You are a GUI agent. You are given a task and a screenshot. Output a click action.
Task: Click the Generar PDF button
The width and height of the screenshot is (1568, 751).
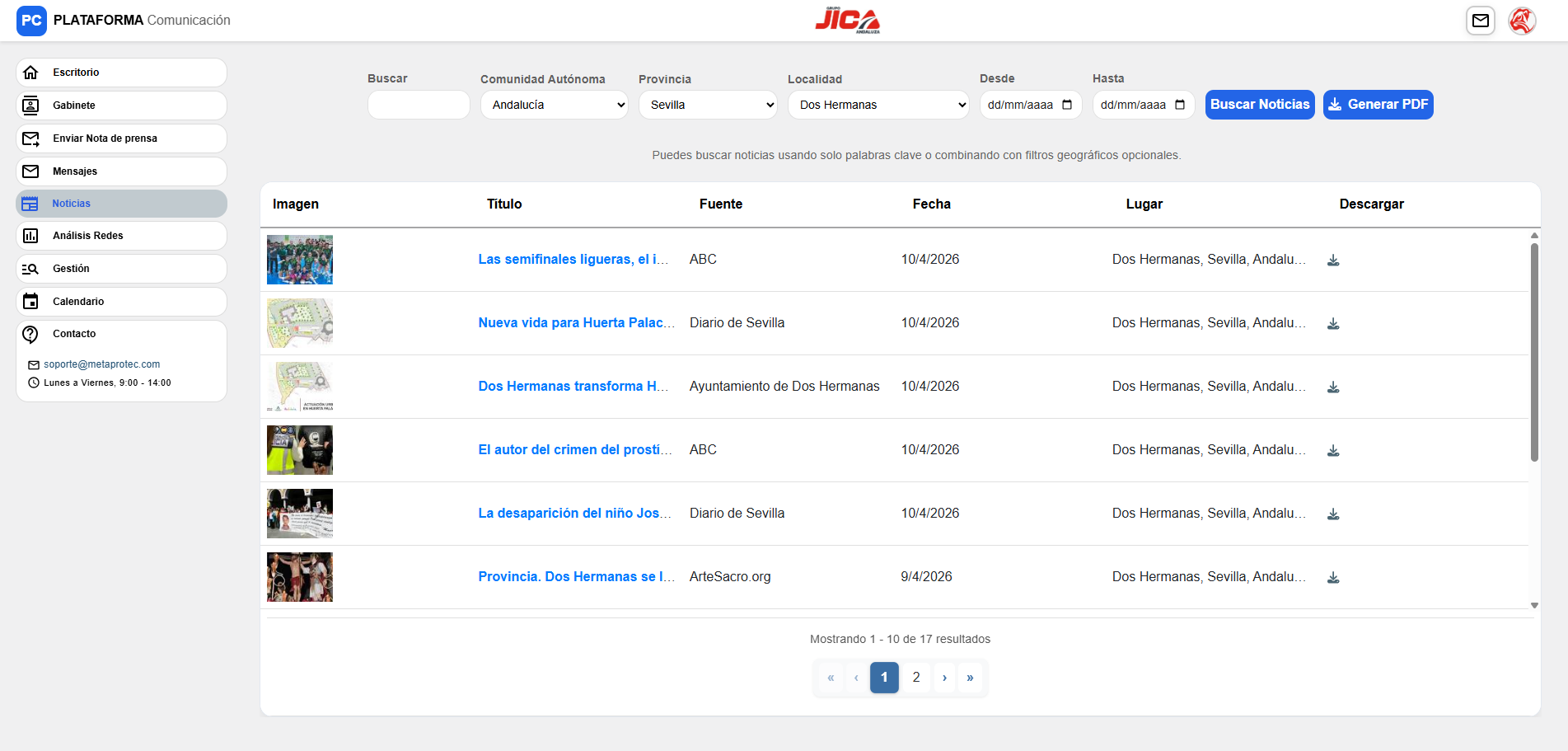click(1378, 105)
